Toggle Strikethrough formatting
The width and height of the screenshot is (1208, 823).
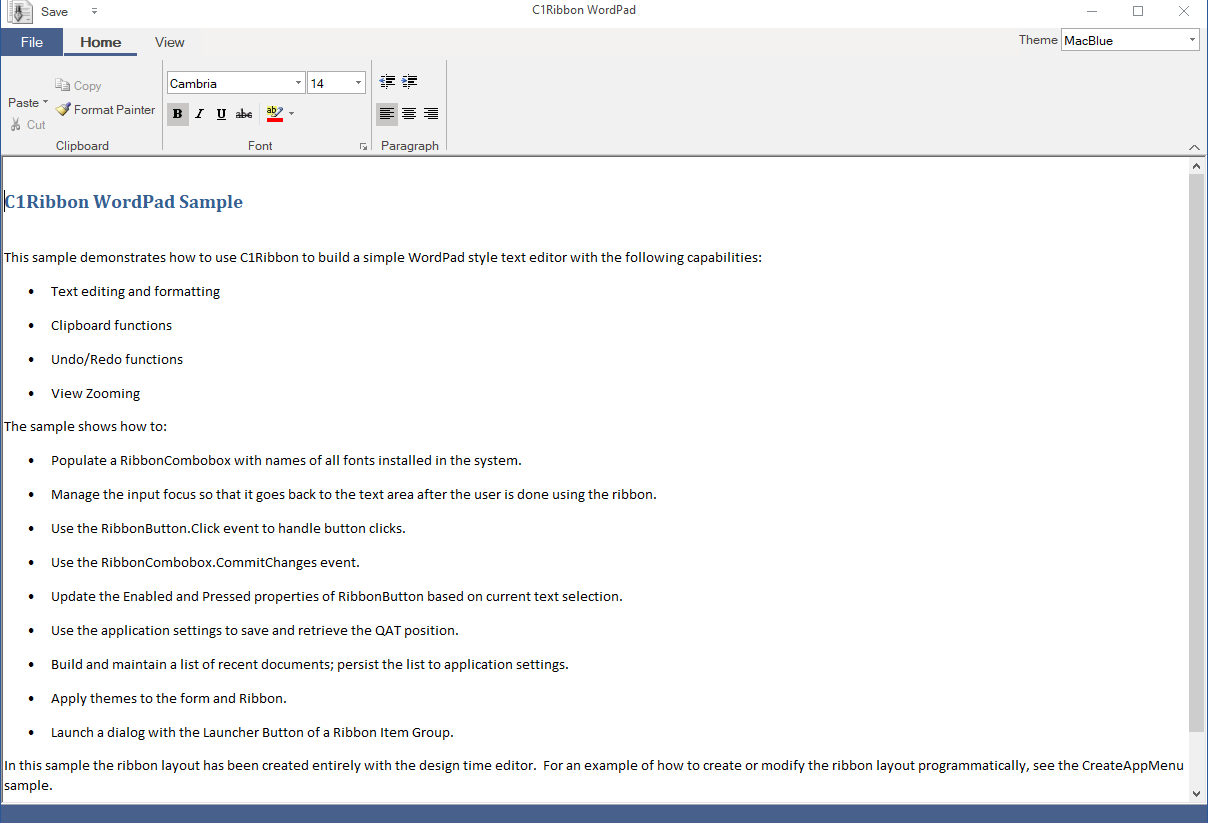click(244, 114)
